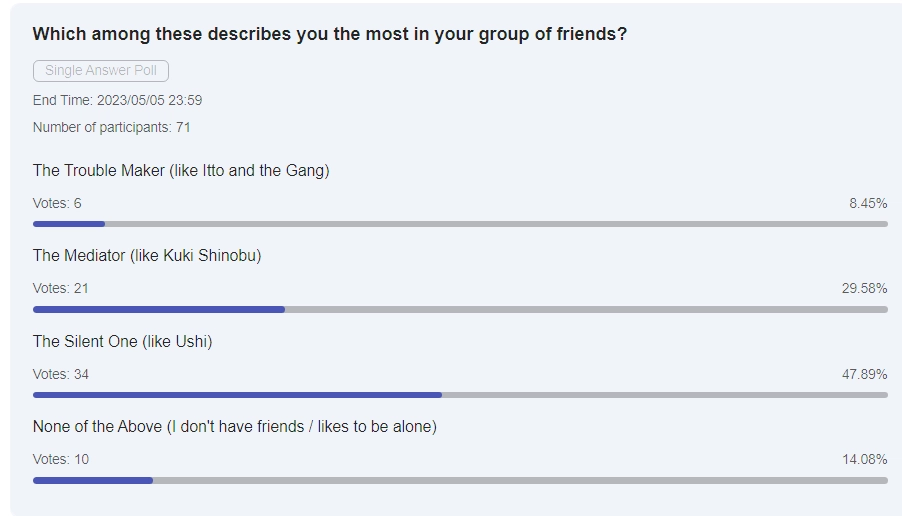Screen dimensions: 902x516
Task: Click the Trouble Maker progress bar
Action: coord(460,224)
